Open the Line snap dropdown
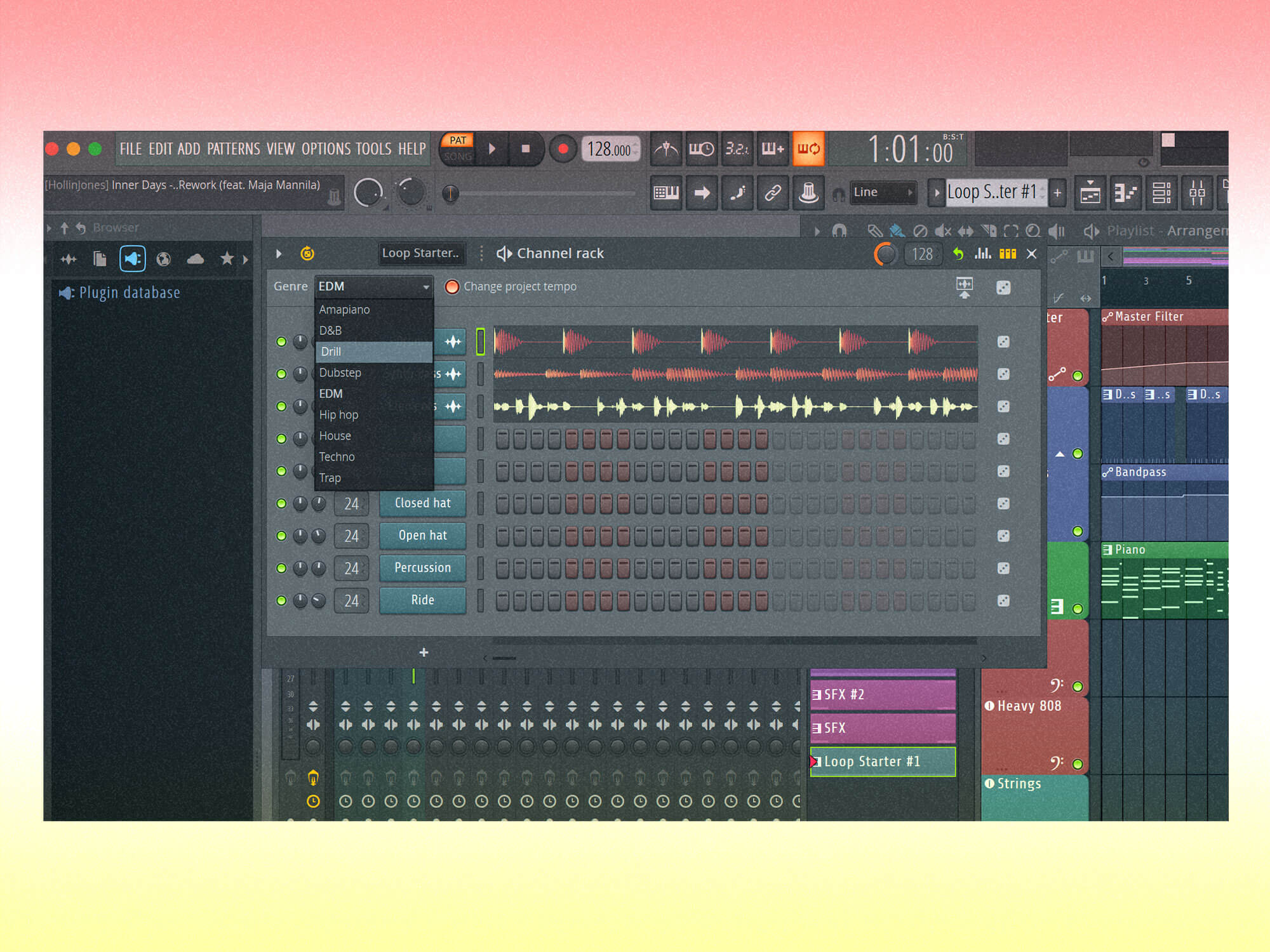Image resolution: width=1270 pixels, height=952 pixels. point(883,192)
